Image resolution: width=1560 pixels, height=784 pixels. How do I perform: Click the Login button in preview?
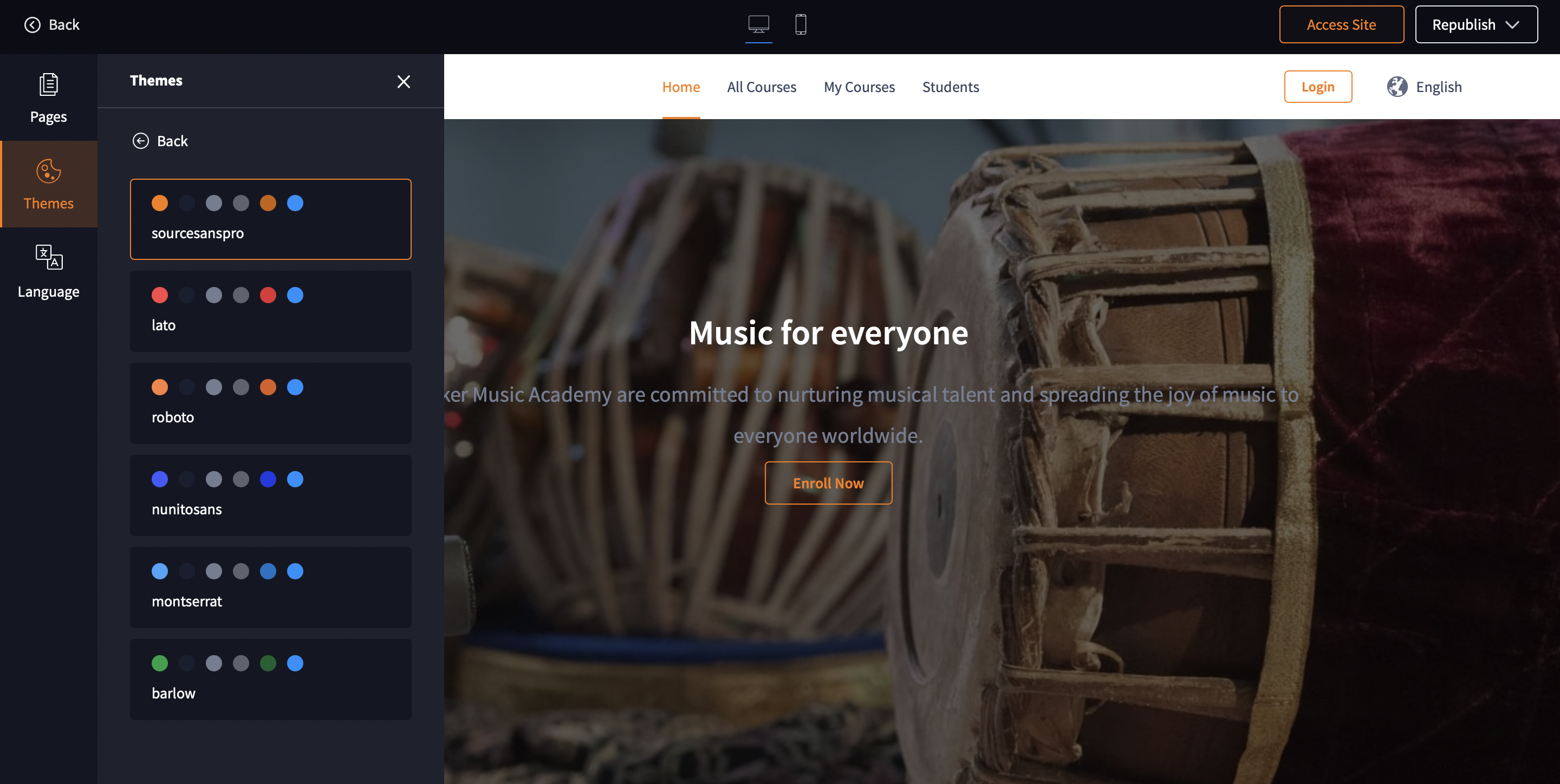pos(1317,87)
